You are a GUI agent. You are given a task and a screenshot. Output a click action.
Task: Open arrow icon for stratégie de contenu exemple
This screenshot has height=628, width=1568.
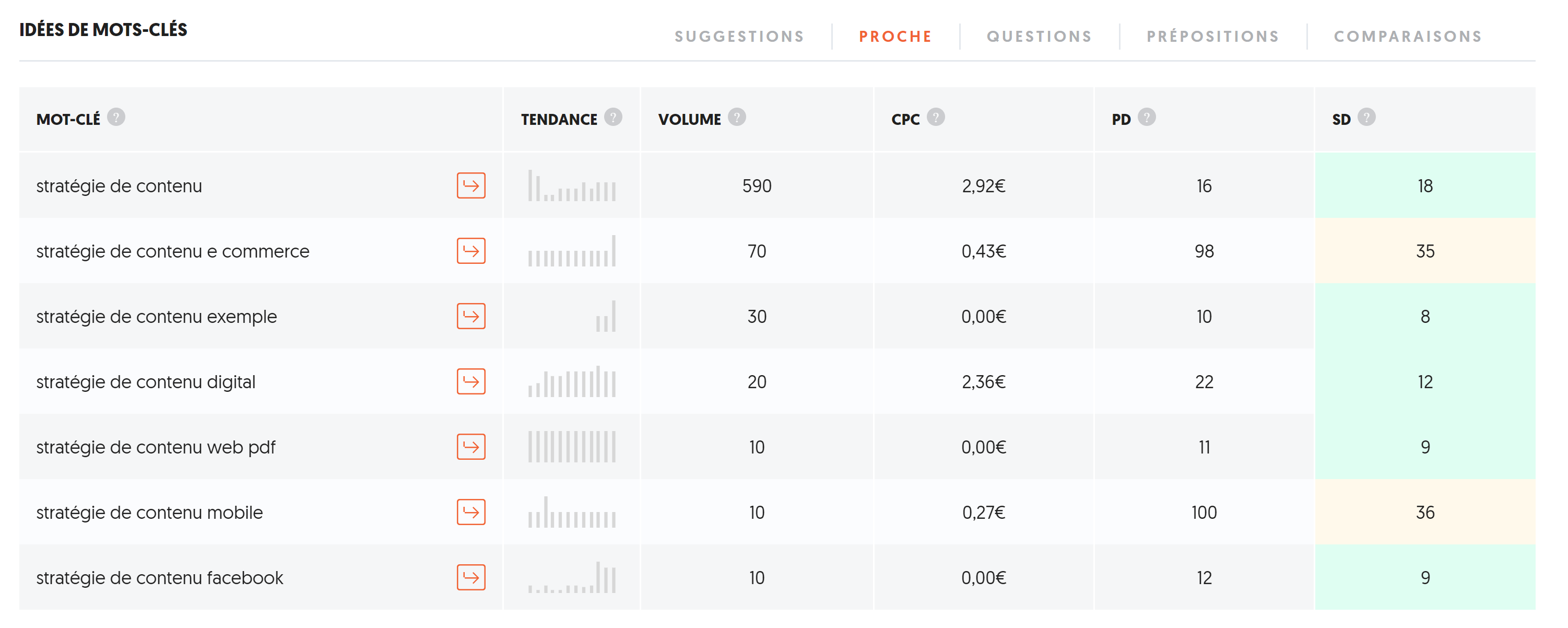pos(470,316)
